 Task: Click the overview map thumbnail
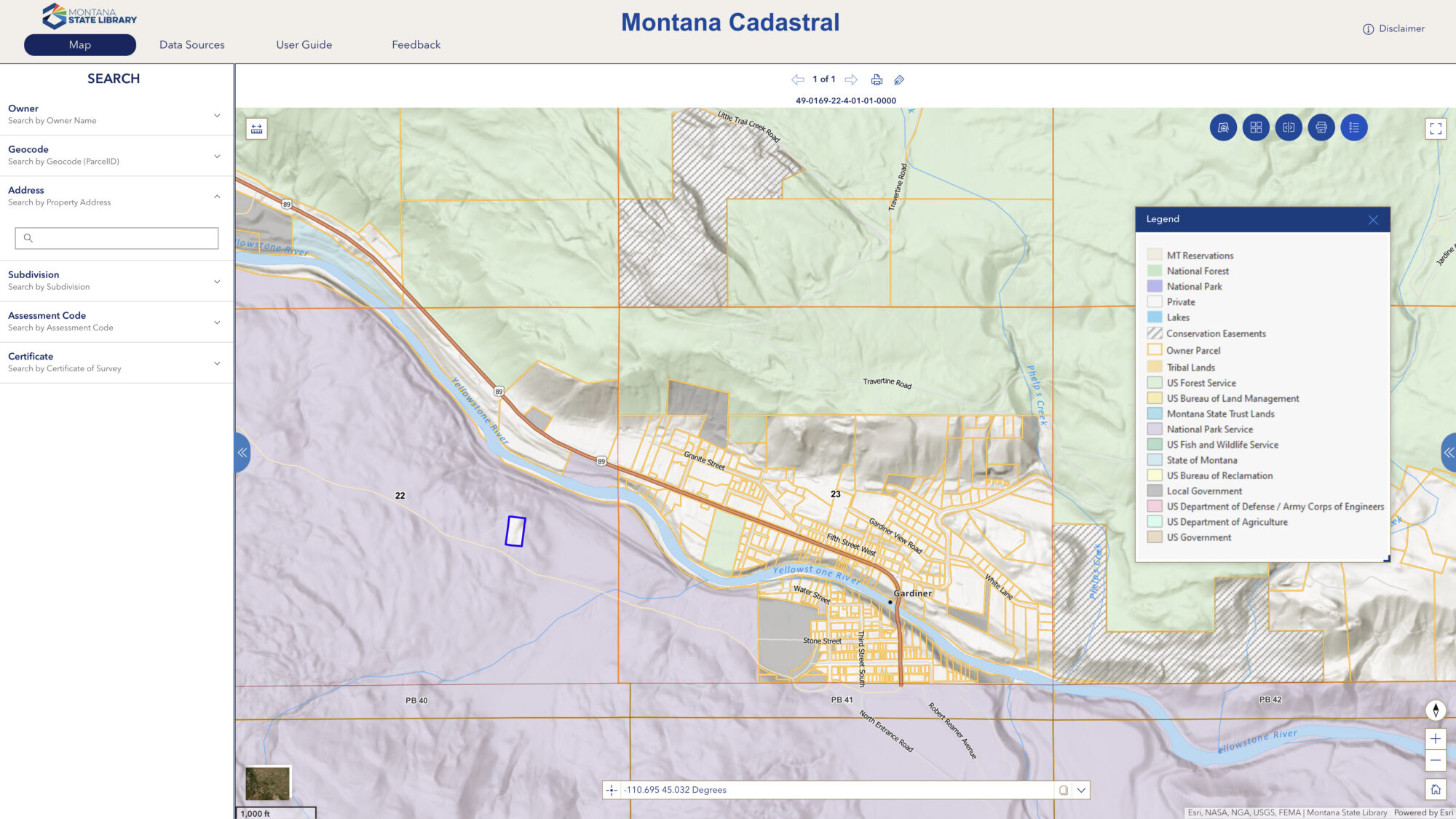tap(268, 783)
